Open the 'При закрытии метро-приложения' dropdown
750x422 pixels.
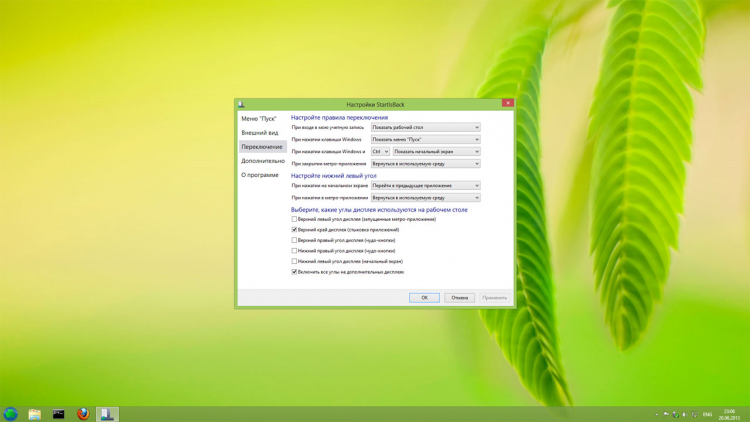coord(426,164)
